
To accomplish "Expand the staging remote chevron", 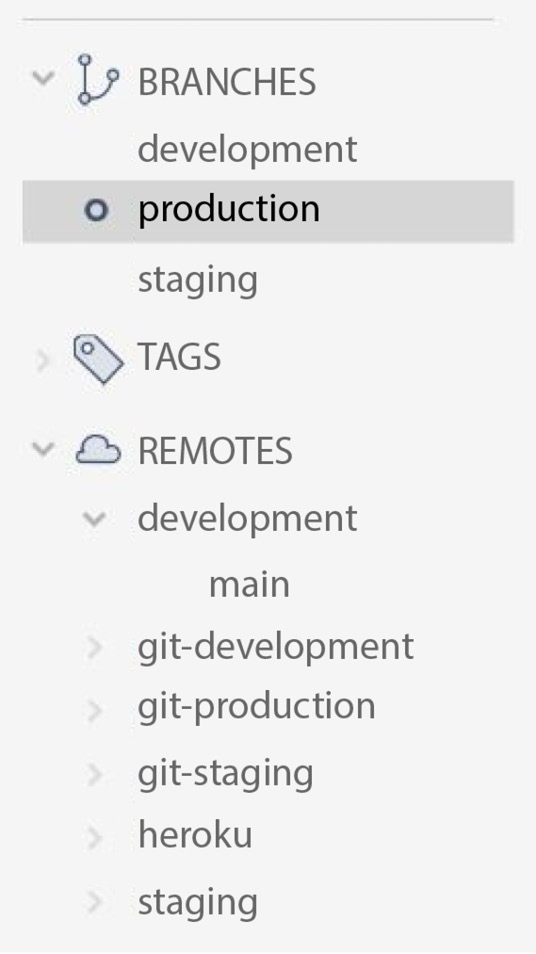I will click(x=94, y=902).
